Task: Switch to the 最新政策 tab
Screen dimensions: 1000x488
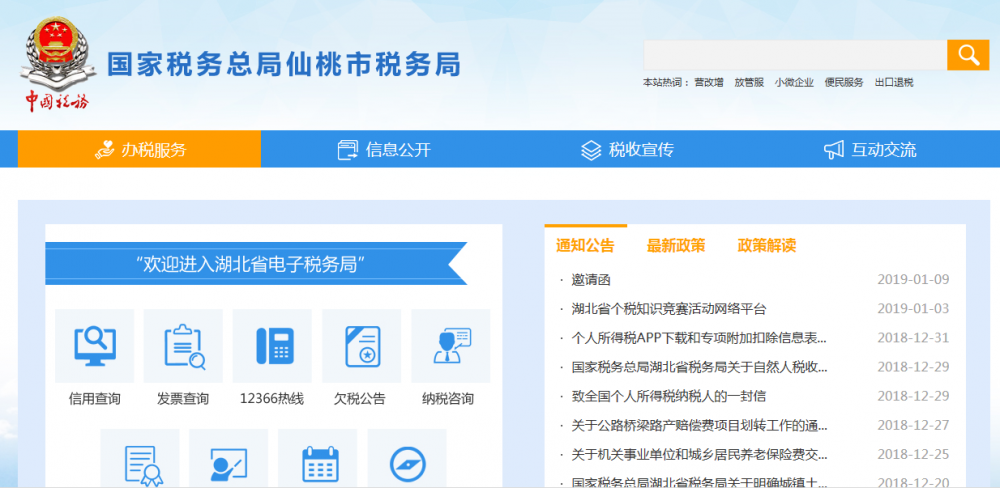Action: [x=676, y=245]
